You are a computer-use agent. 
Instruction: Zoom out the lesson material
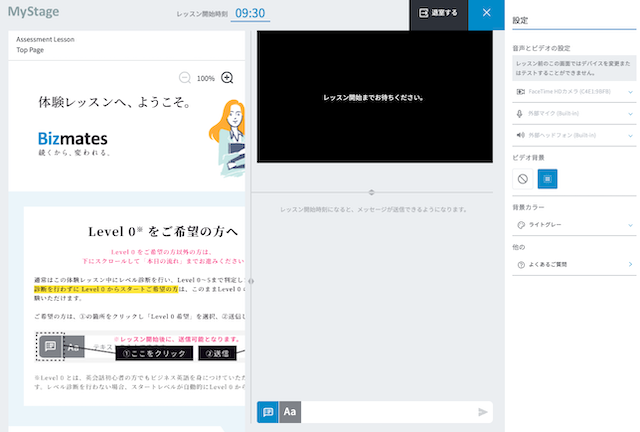185,78
